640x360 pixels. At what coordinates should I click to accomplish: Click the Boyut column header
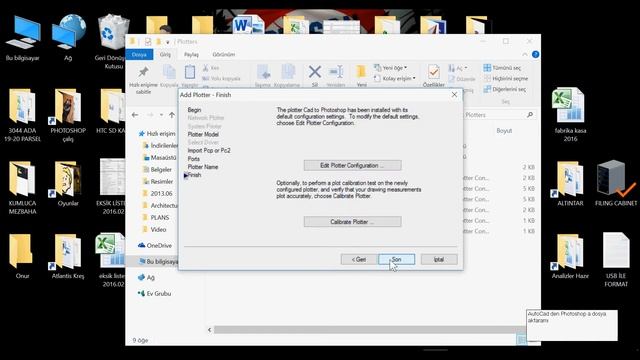point(504,131)
